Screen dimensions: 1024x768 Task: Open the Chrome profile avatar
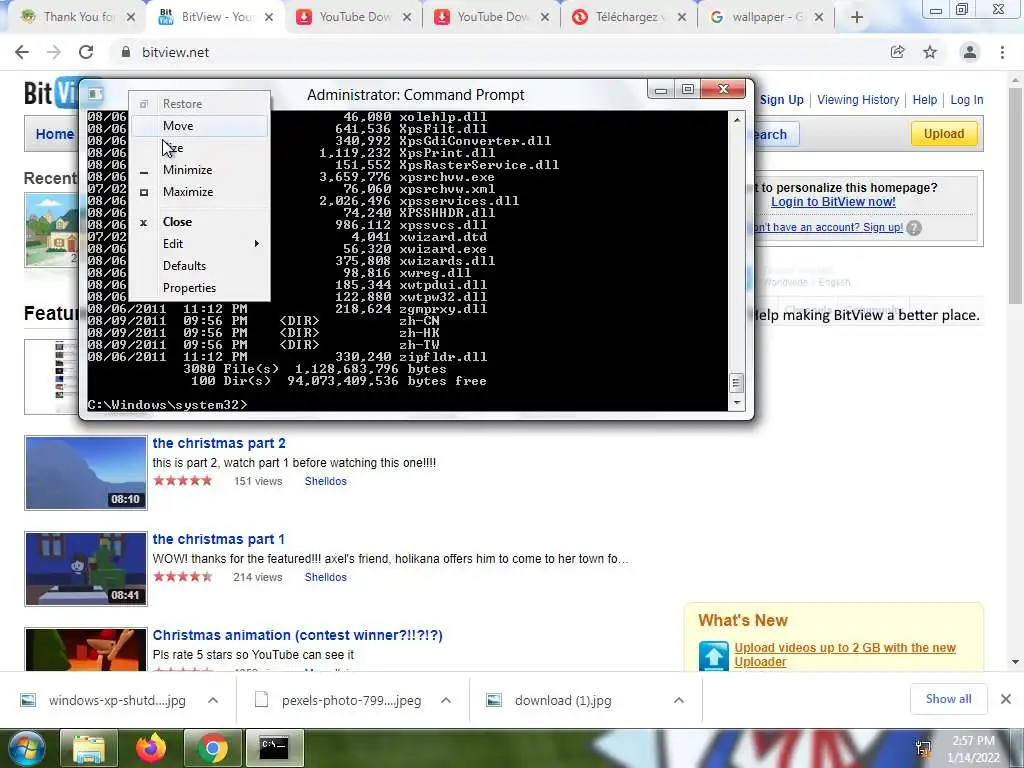coord(970,52)
